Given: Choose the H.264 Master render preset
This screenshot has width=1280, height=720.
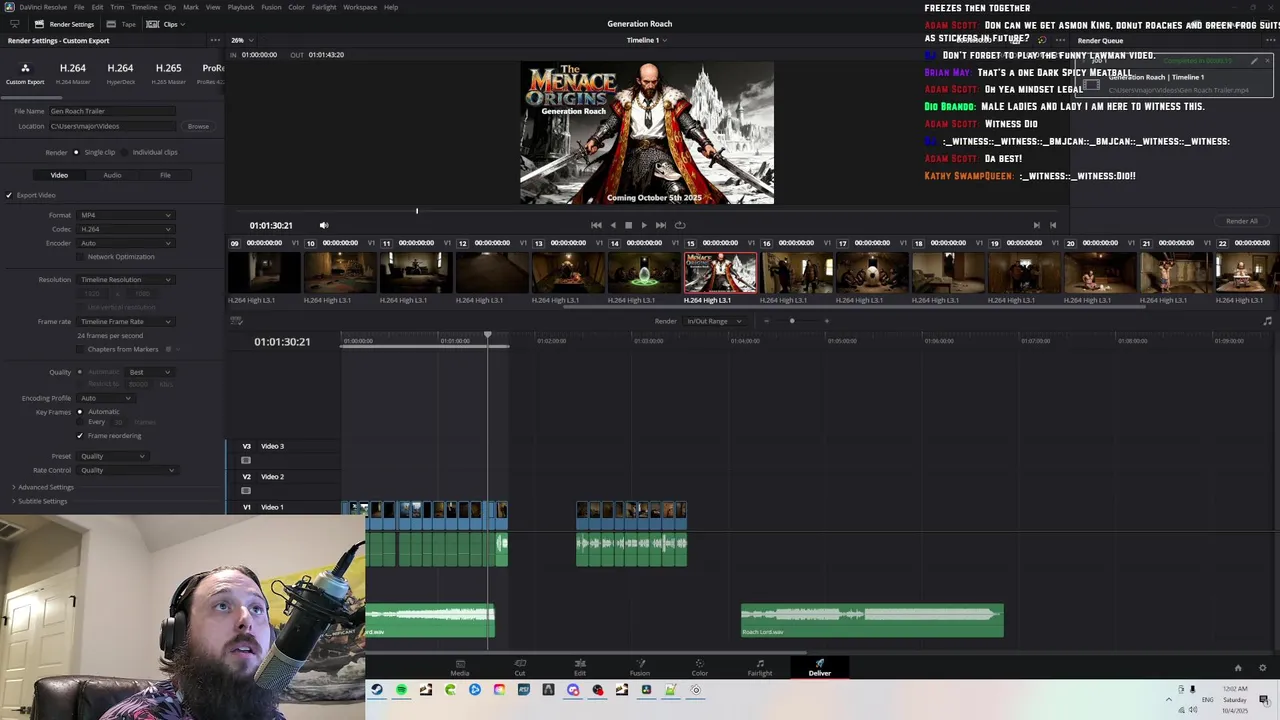Looking at the screenshot, I should [72, 72].
